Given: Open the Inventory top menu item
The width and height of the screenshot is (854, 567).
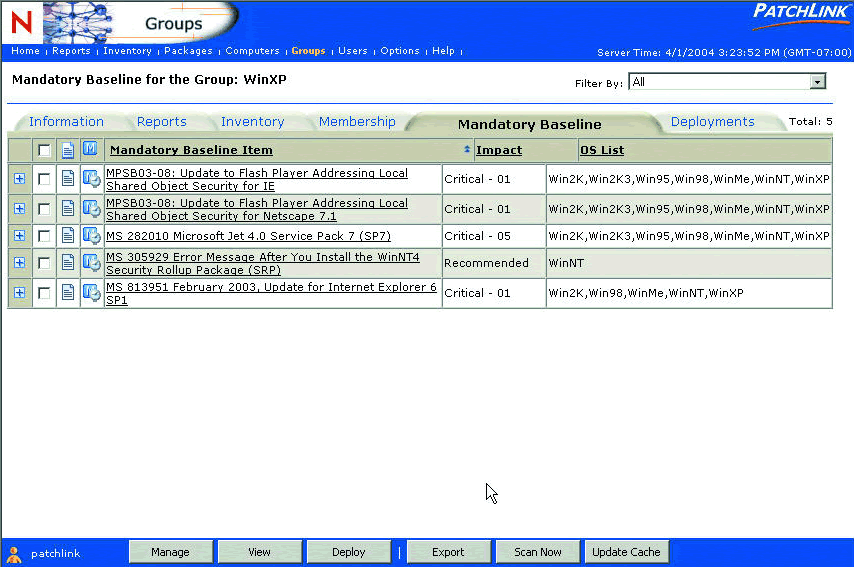Looking at the screenshot, I should click(127, 51).
